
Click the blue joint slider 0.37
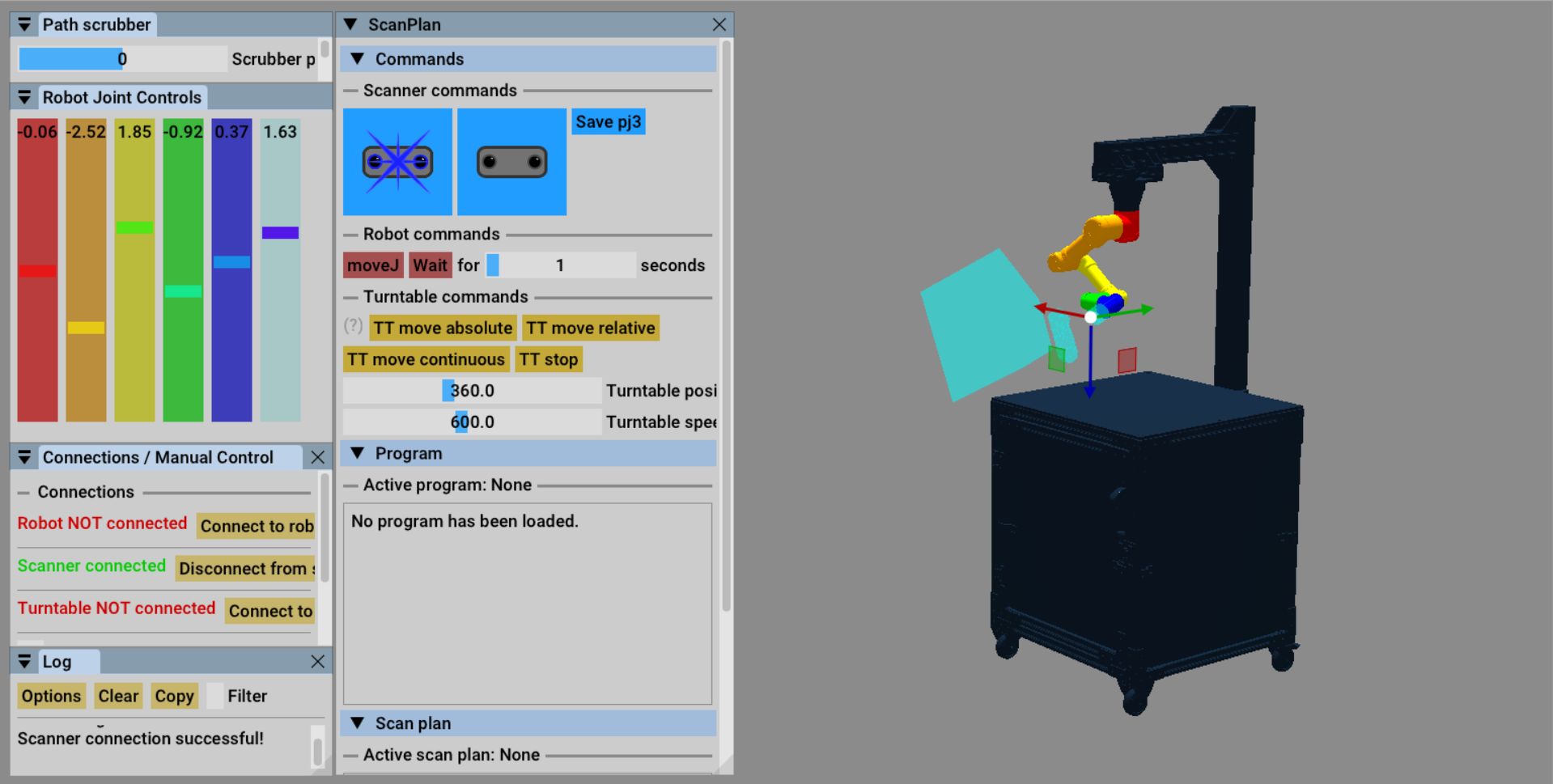(231, 270)
